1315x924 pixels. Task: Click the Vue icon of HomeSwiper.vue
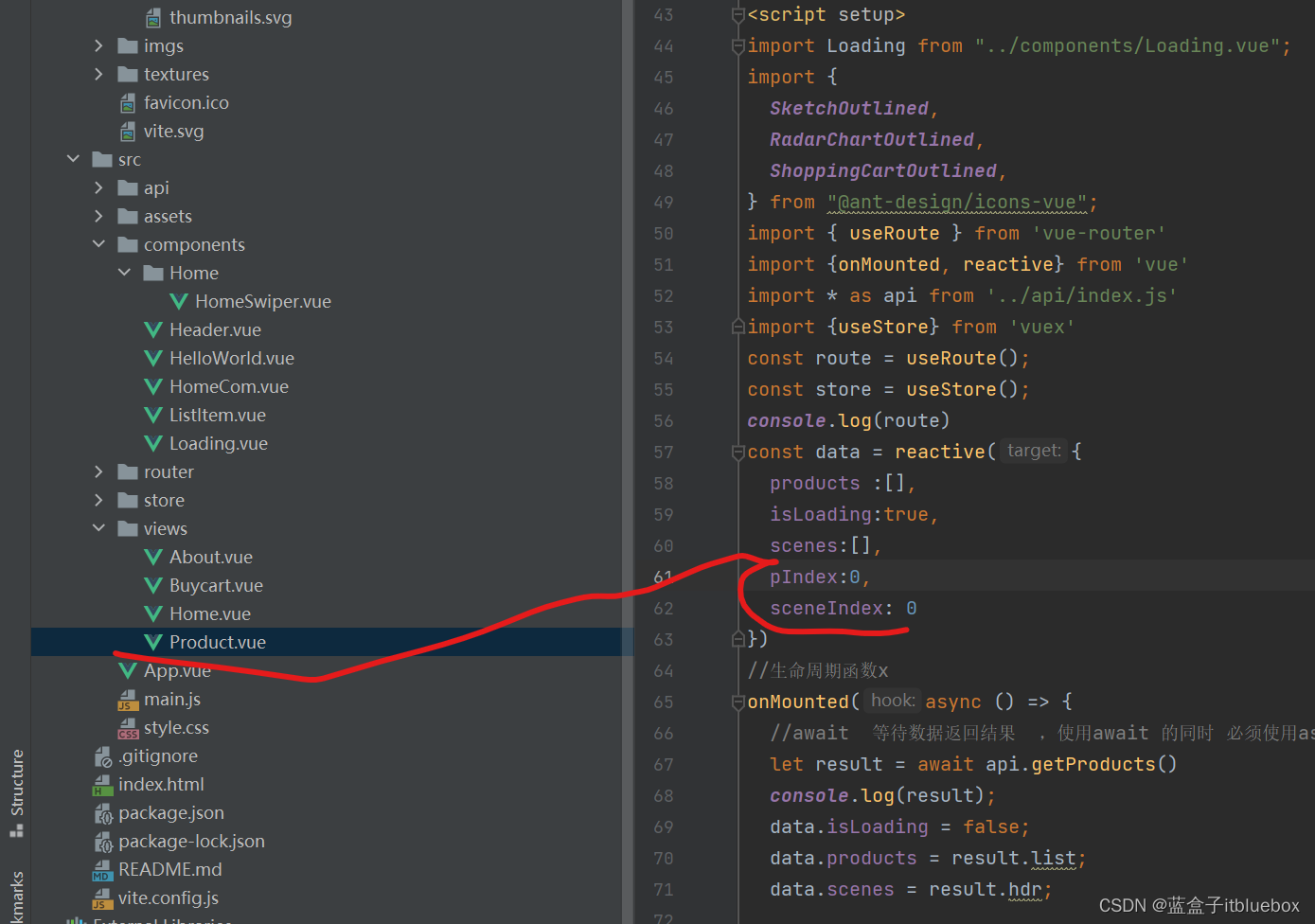point(179,302)
